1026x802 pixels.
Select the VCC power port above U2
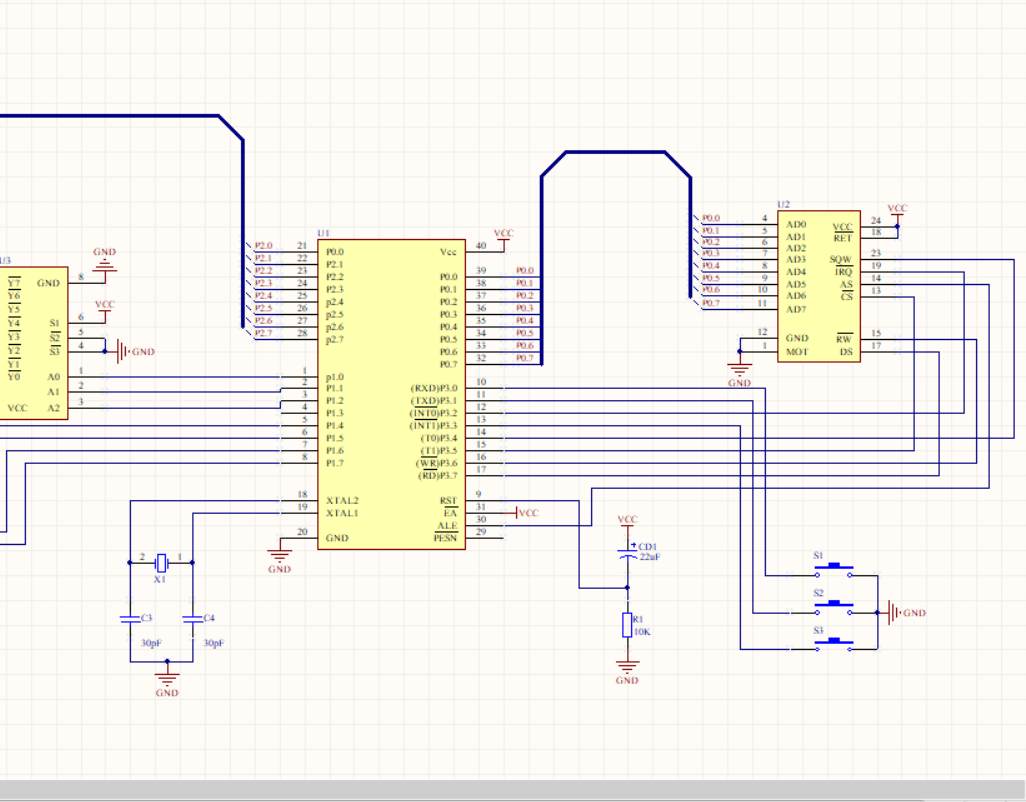click(897, 210)
